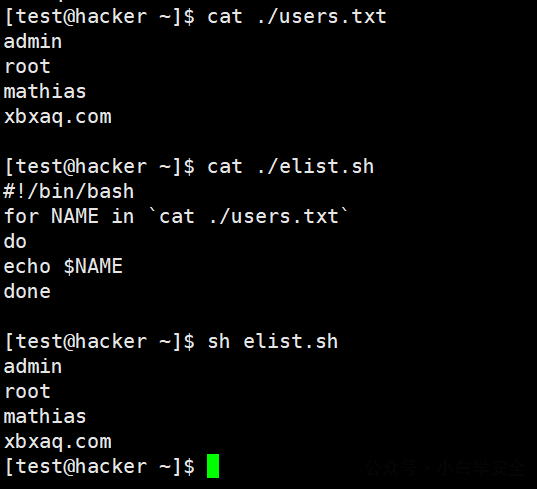Click the 'cat ./elist.sh' command text
This screenshot has width=537, height=489.
point(291,166)
